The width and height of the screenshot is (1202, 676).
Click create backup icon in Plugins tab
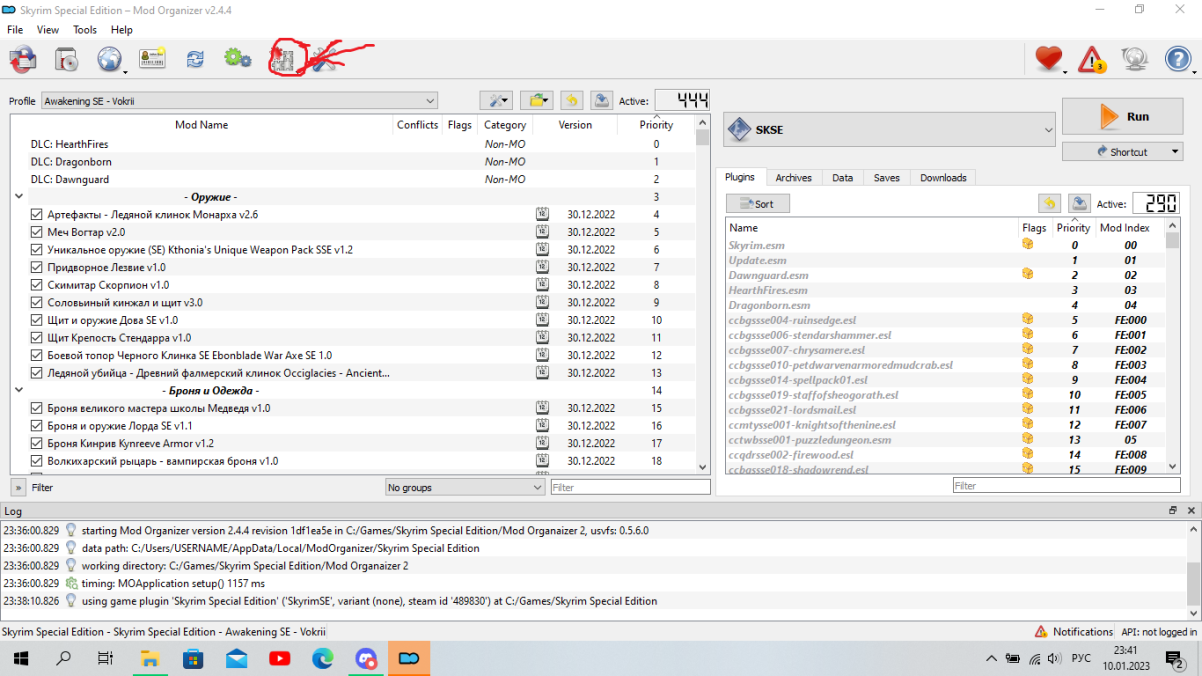click(x=1079, y=203)
